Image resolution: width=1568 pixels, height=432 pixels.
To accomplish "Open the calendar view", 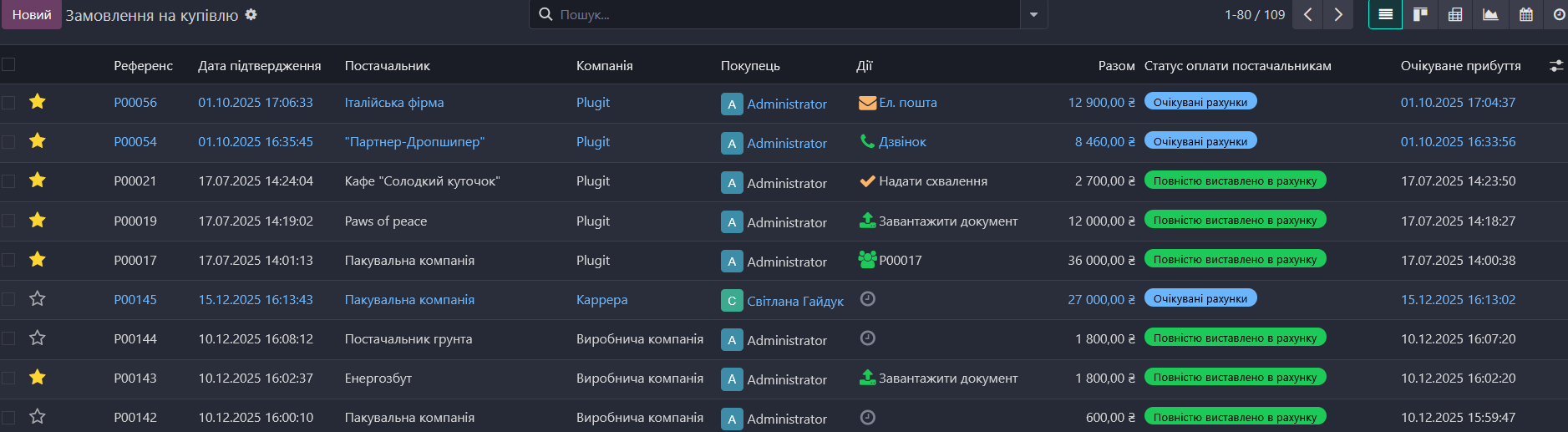I will coord(1525,14).
